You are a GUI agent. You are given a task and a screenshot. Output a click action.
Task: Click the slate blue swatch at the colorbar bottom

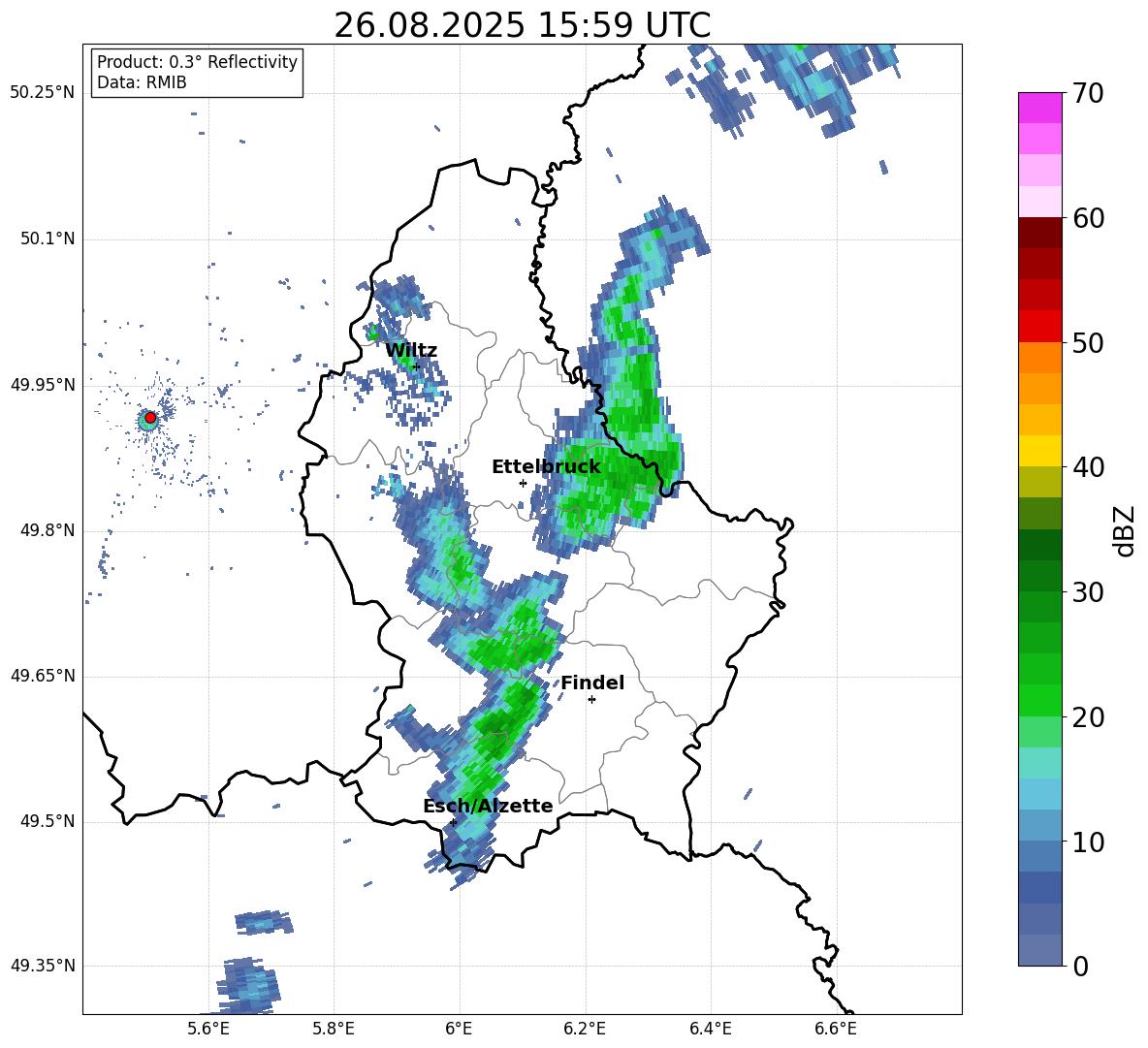(1039, 950)
